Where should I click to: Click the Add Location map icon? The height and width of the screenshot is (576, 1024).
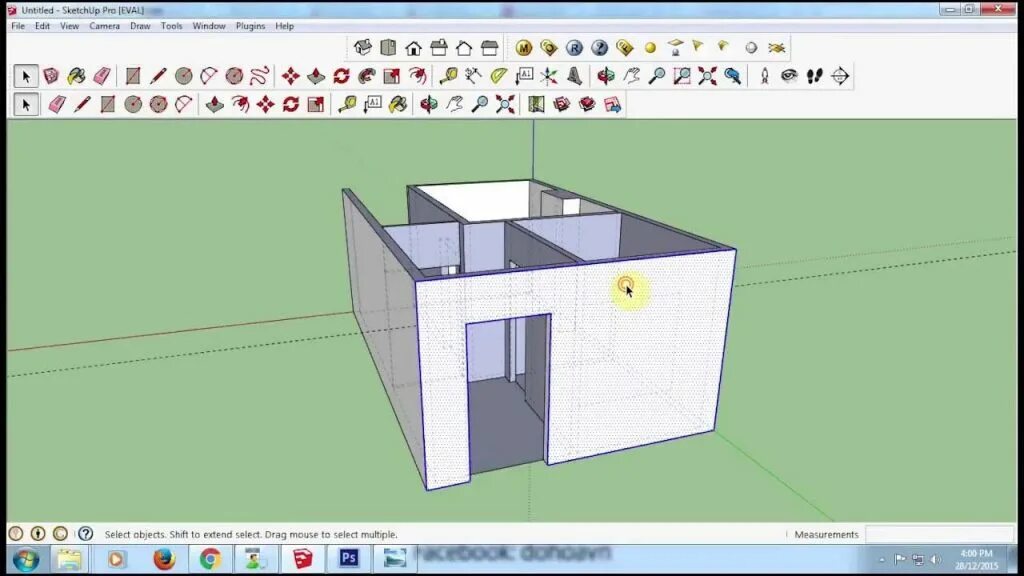coord(536,104)
